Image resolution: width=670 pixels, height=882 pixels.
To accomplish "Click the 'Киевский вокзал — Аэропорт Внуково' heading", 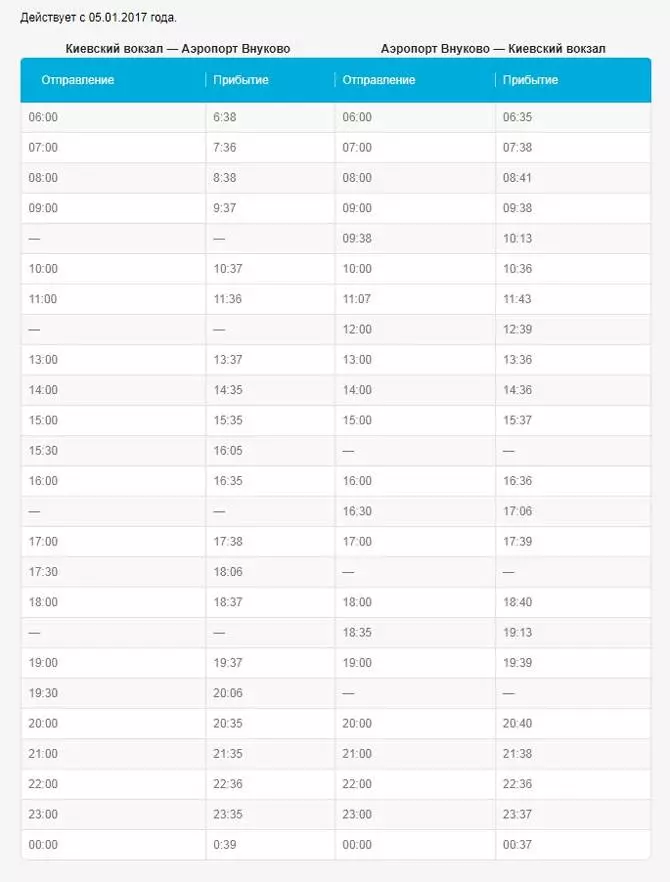I will pos(178,49).
